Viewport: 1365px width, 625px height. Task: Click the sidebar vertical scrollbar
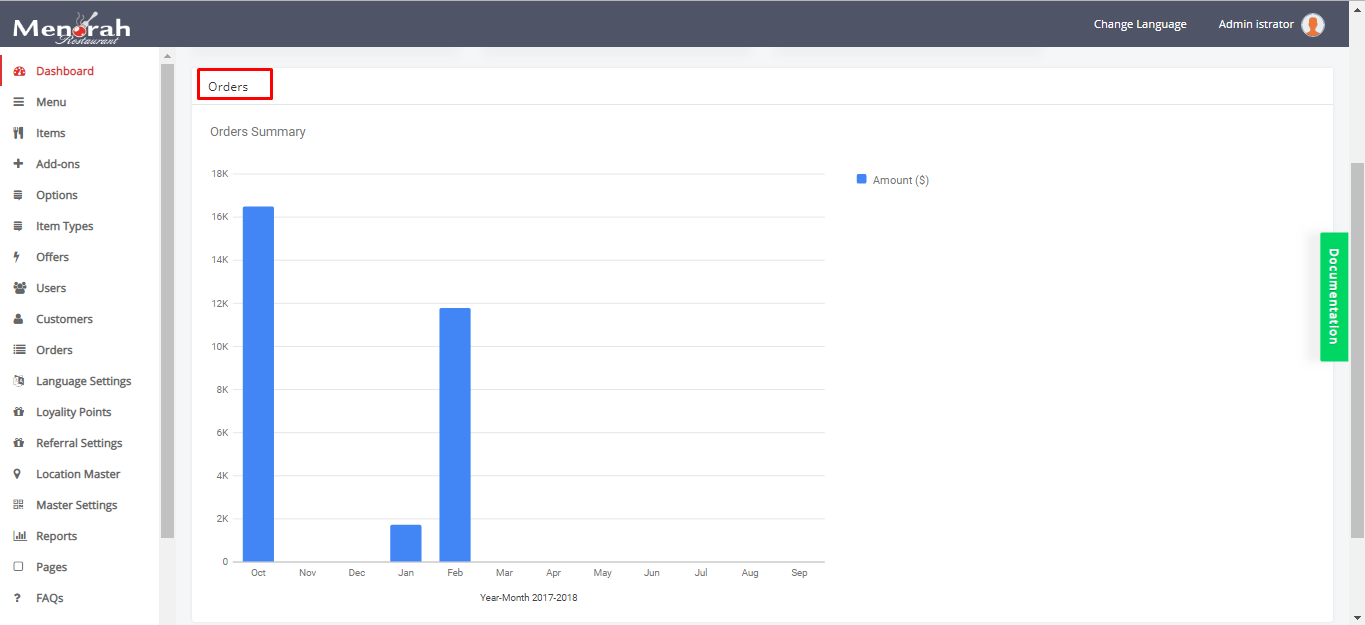click(167, 300)
